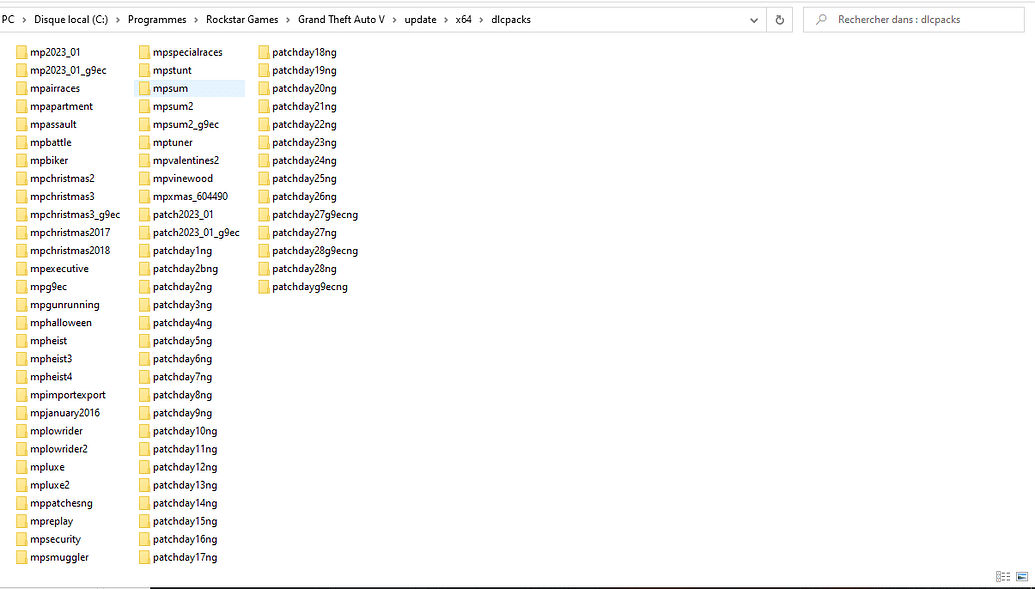
Task: Select the mpimportexport folder icon
Action: point(22,395)
